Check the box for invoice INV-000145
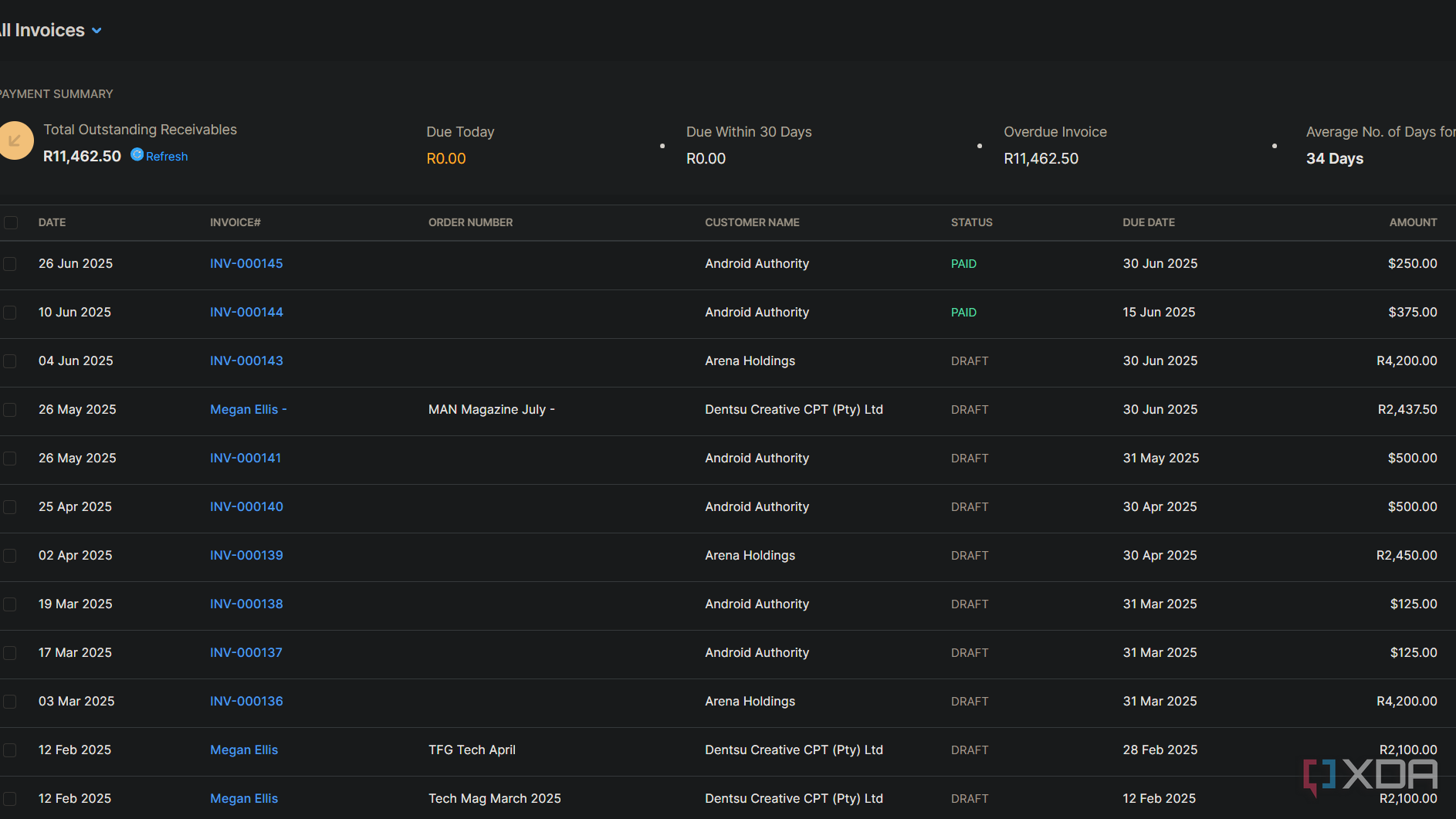The height and width of the screenshot is (819, 1456). click(9, 263)
